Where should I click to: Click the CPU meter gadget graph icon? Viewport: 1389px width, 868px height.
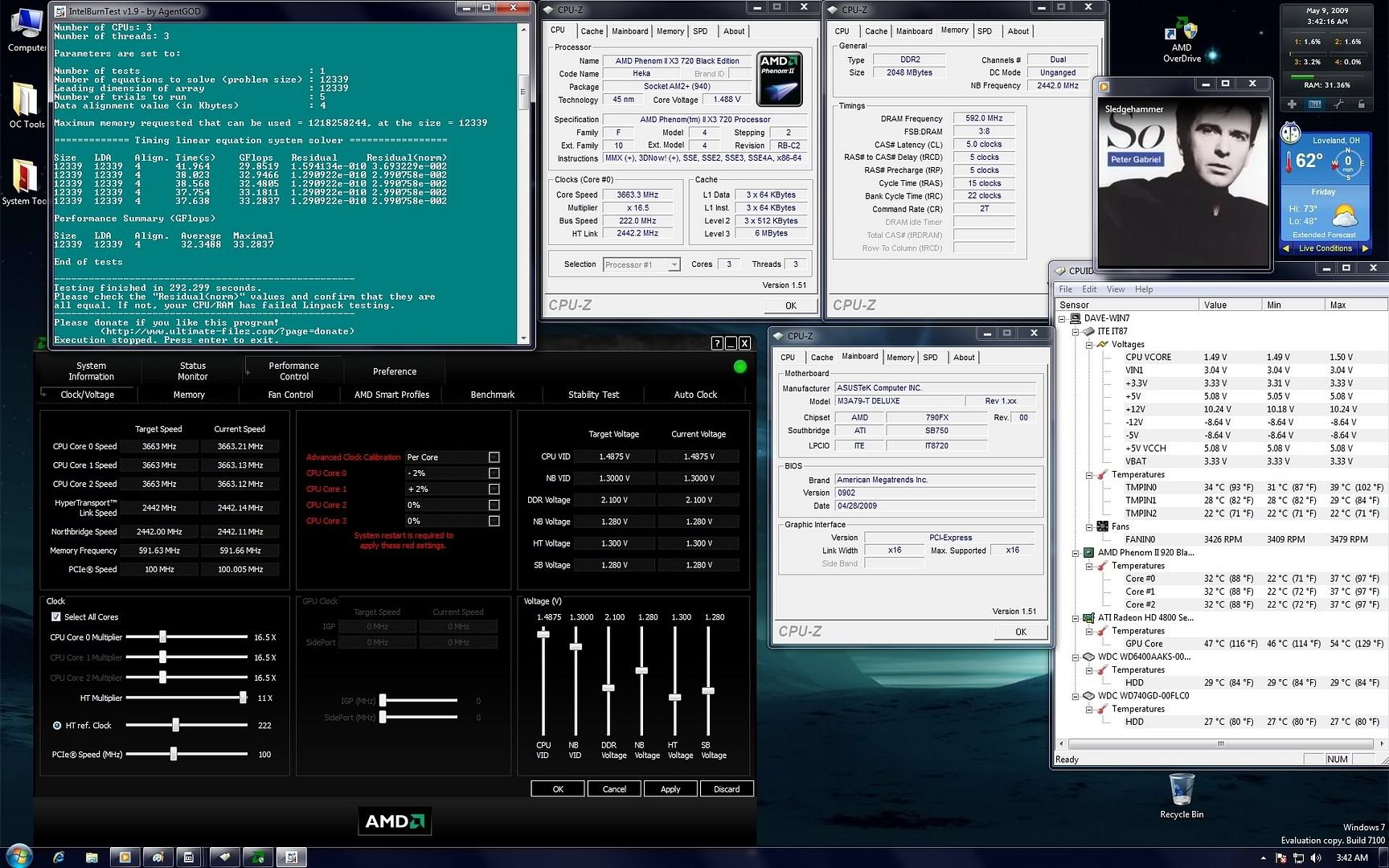(x=1315, y=104)
